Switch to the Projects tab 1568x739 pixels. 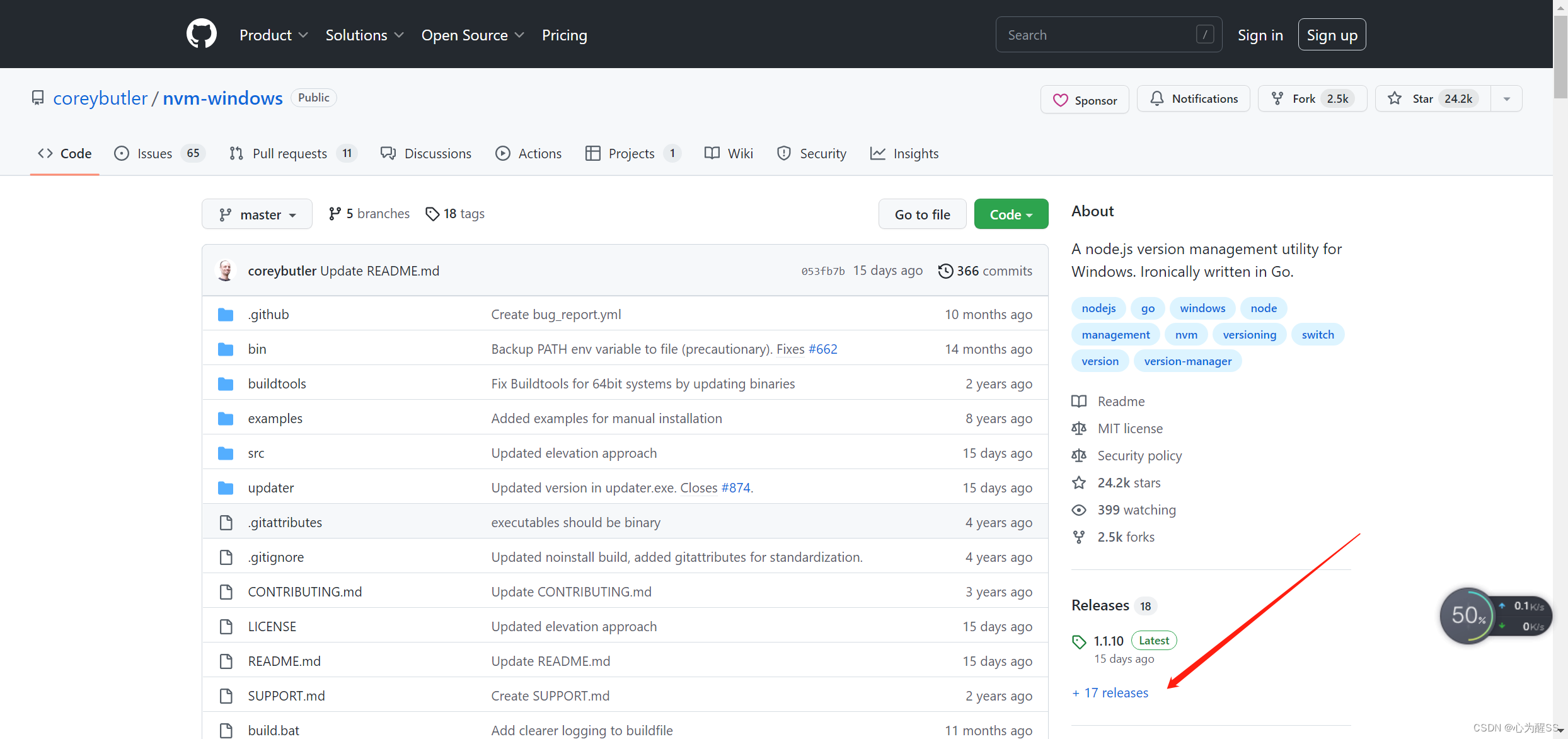tap(633, 153)
